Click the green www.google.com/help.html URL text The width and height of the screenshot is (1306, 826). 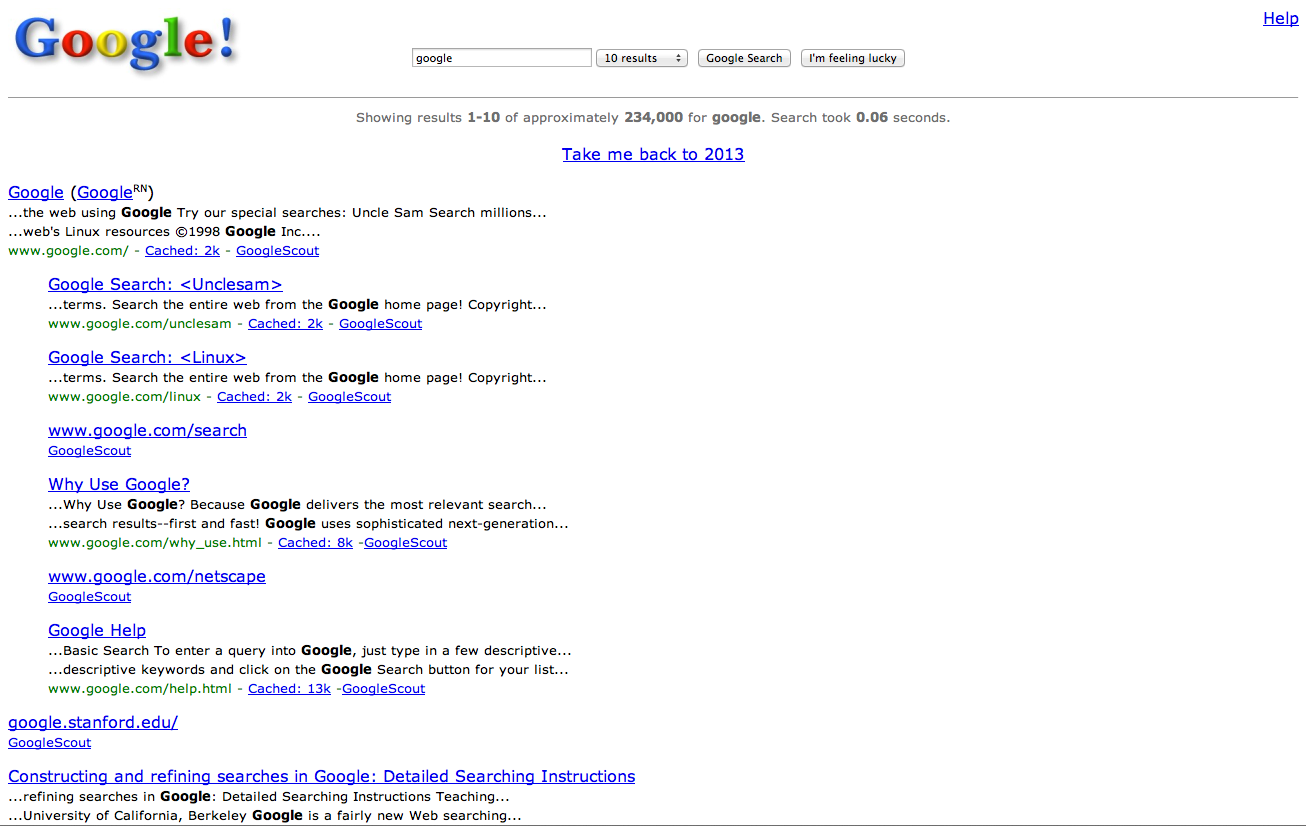tap(140, 689)
